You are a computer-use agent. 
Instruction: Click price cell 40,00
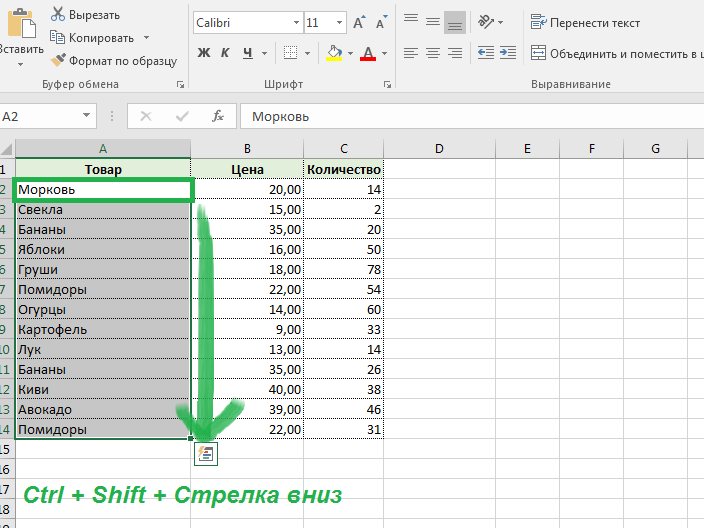(x=247, y=390)
